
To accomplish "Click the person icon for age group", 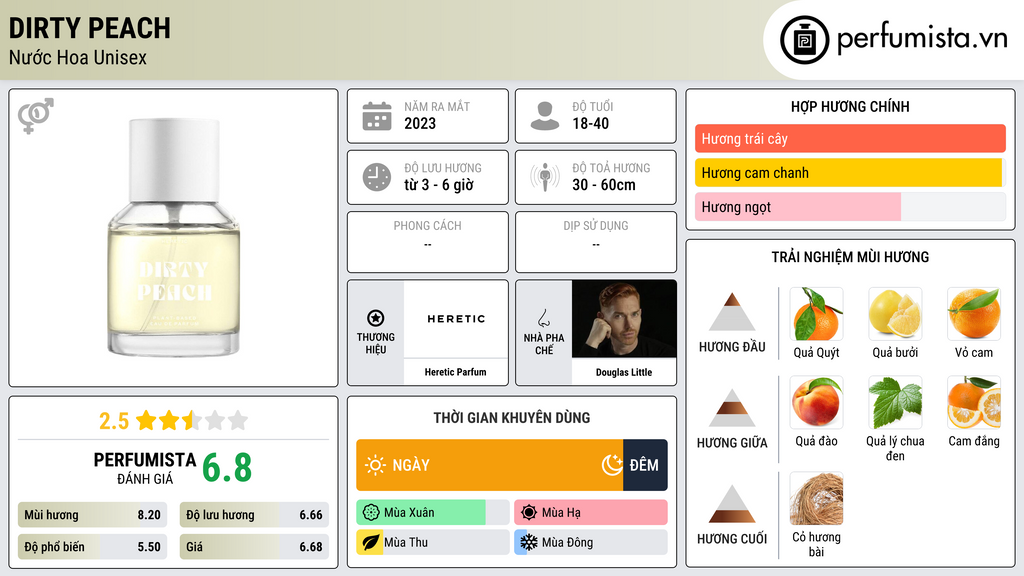I will (x=545, y=116).
